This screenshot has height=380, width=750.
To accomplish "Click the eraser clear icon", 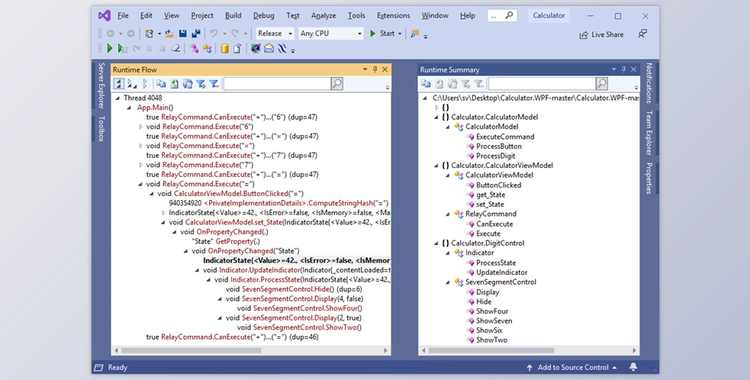I will point(176,48).
